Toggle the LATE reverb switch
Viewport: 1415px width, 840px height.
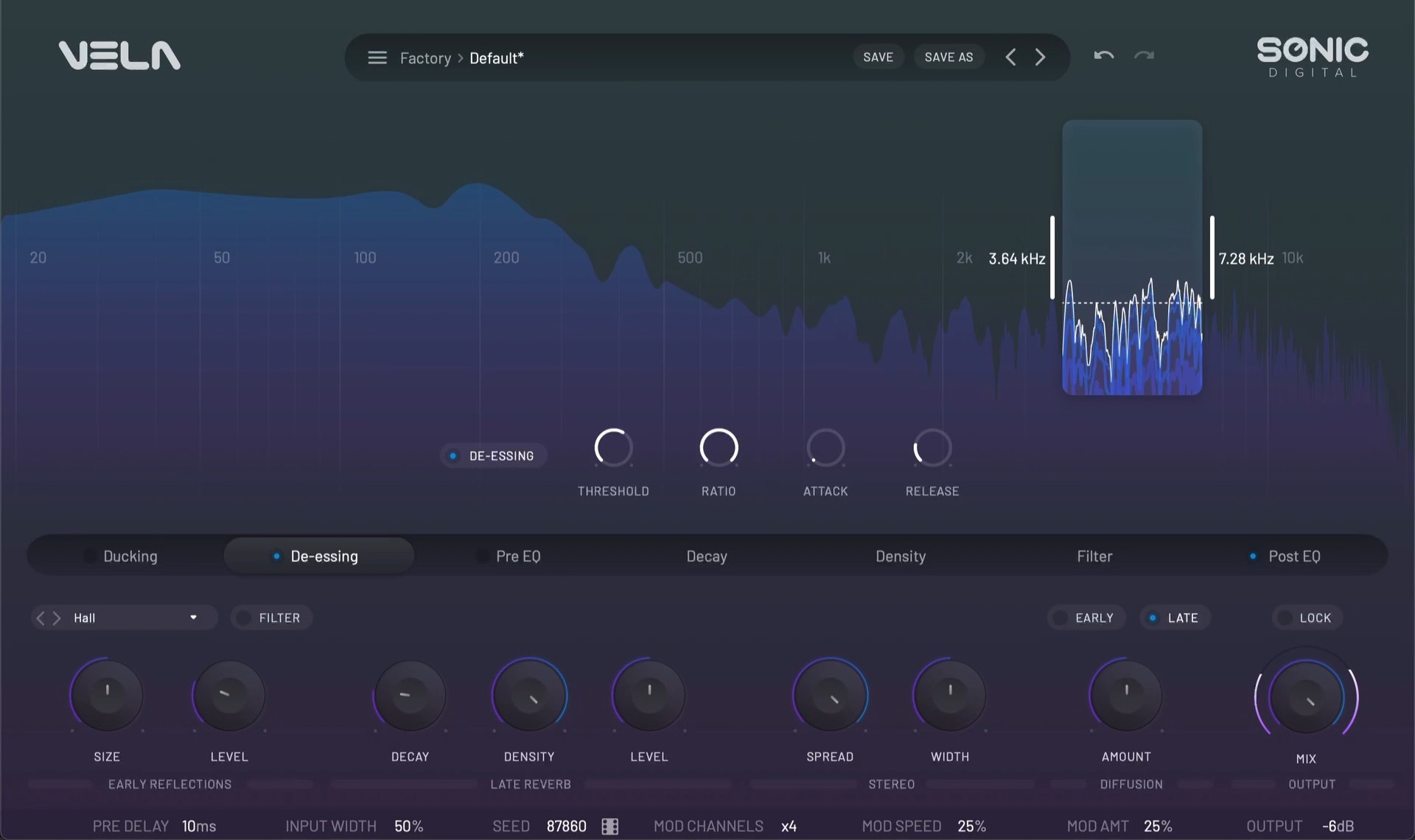1175,618
